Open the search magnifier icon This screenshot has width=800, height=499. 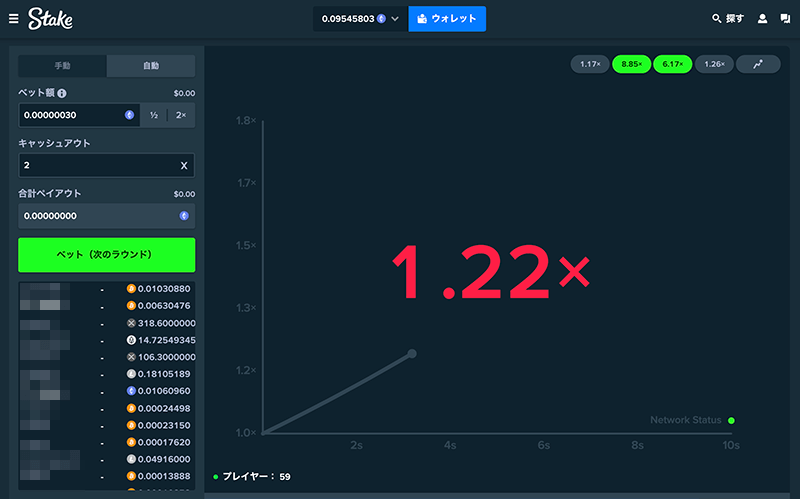pos(716,18)
